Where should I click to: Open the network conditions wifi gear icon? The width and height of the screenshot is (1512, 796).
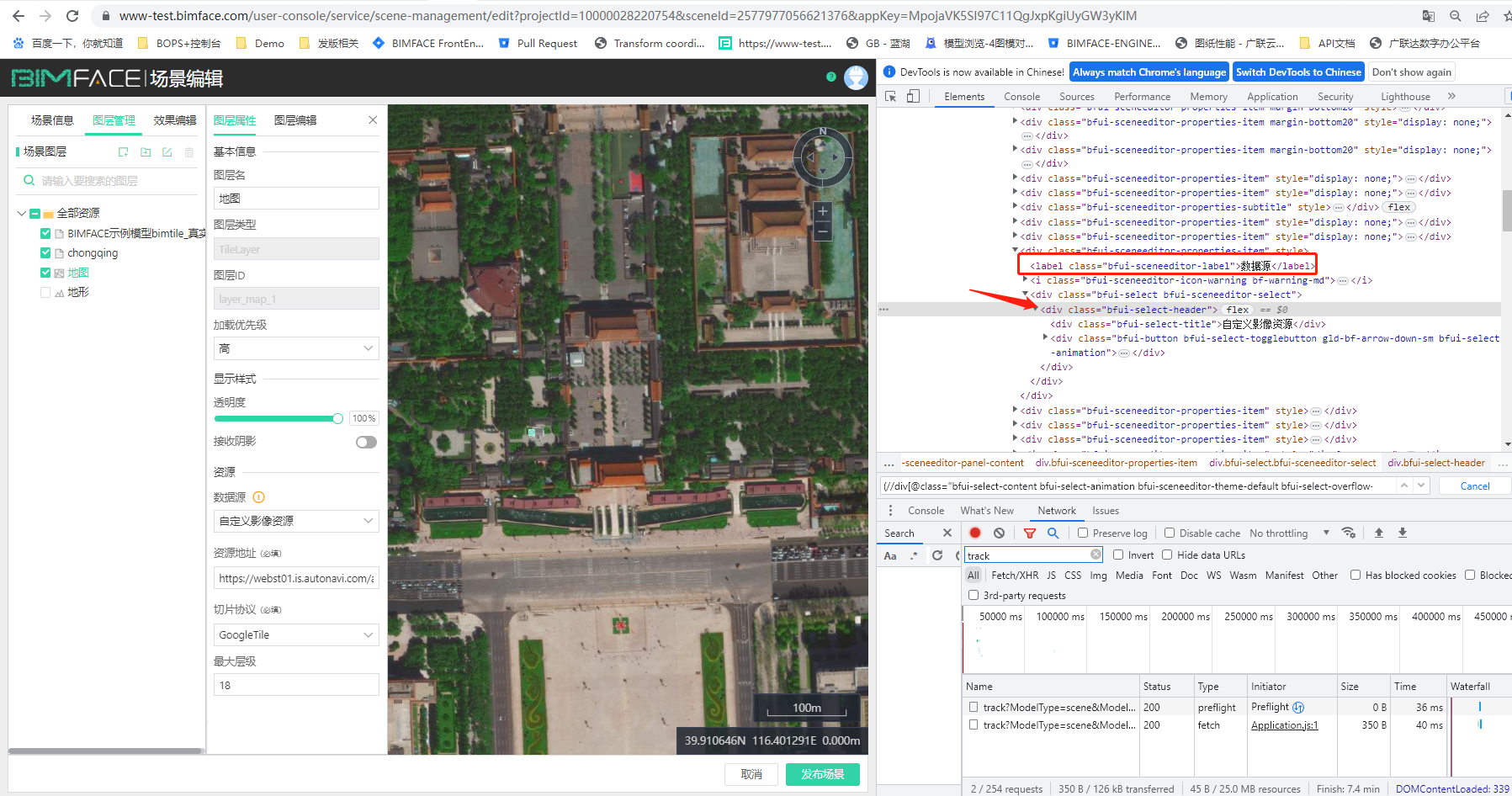coord(1349,533)
